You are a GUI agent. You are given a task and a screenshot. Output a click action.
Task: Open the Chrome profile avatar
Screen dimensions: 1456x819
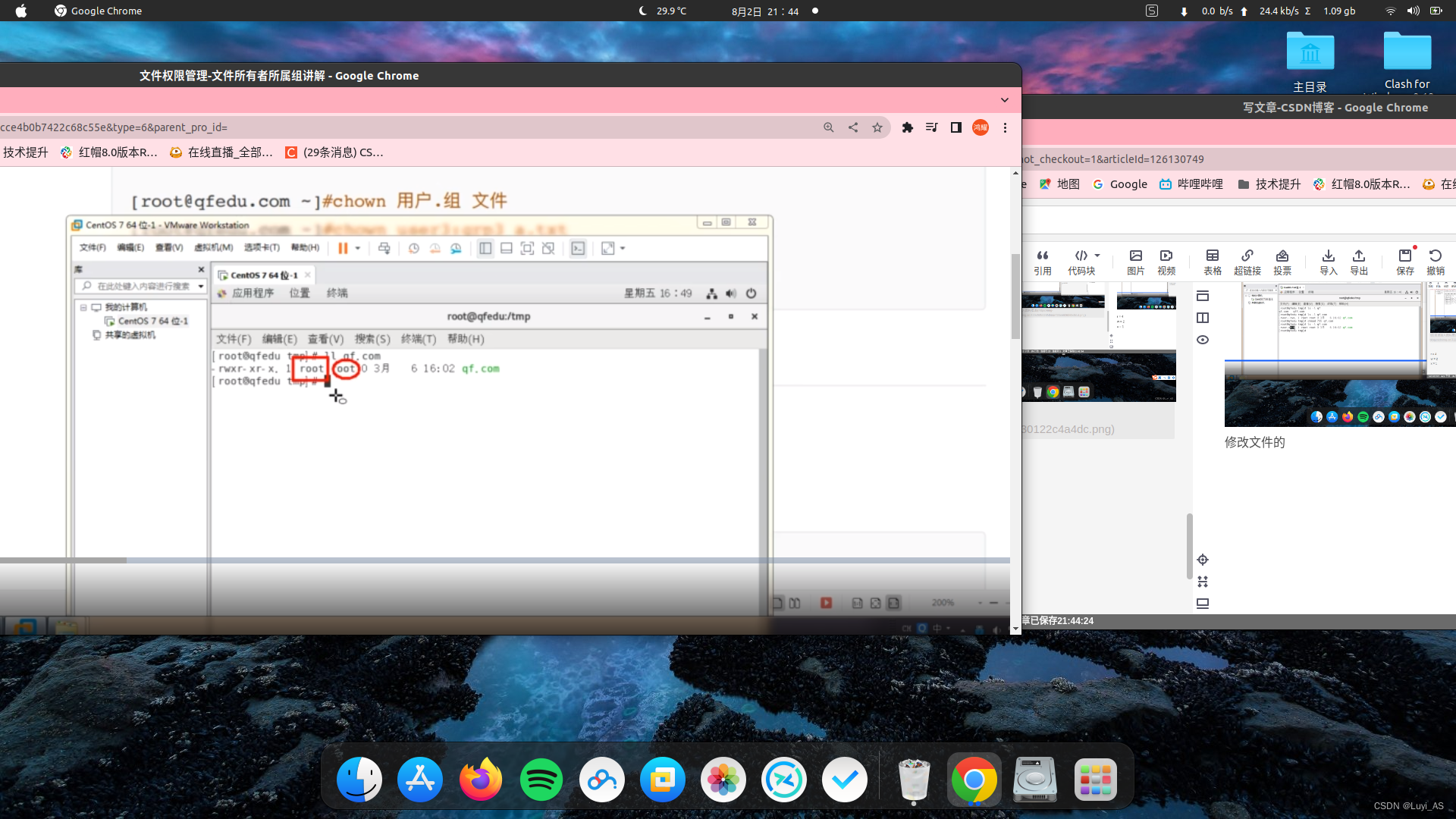[x=981, y=127]
